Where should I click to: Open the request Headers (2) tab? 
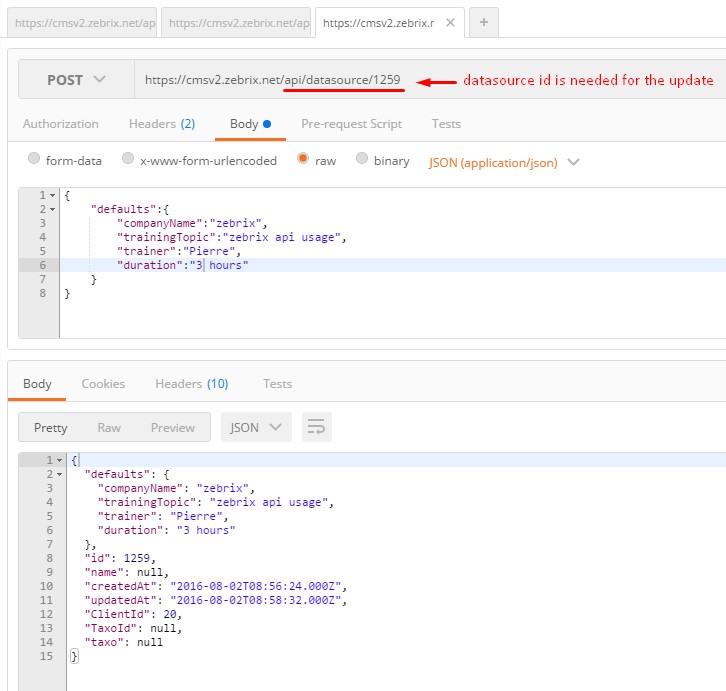pyautogui.click(x=161, y=124)
